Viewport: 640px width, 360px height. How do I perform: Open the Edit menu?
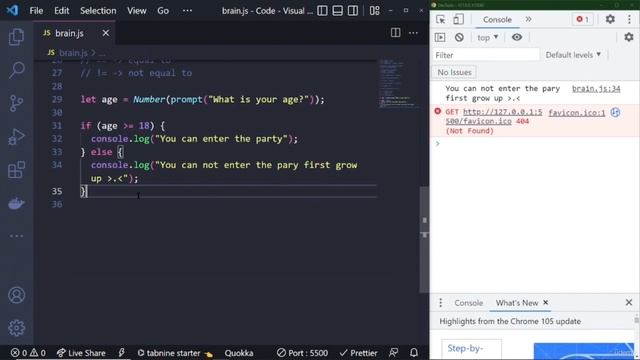[x=62, y=11]
